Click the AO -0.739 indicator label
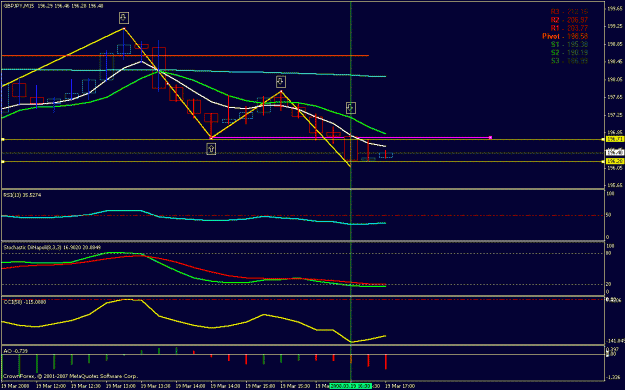The height and width of the screenshot is (390, 625). click(x=16, y=351)
